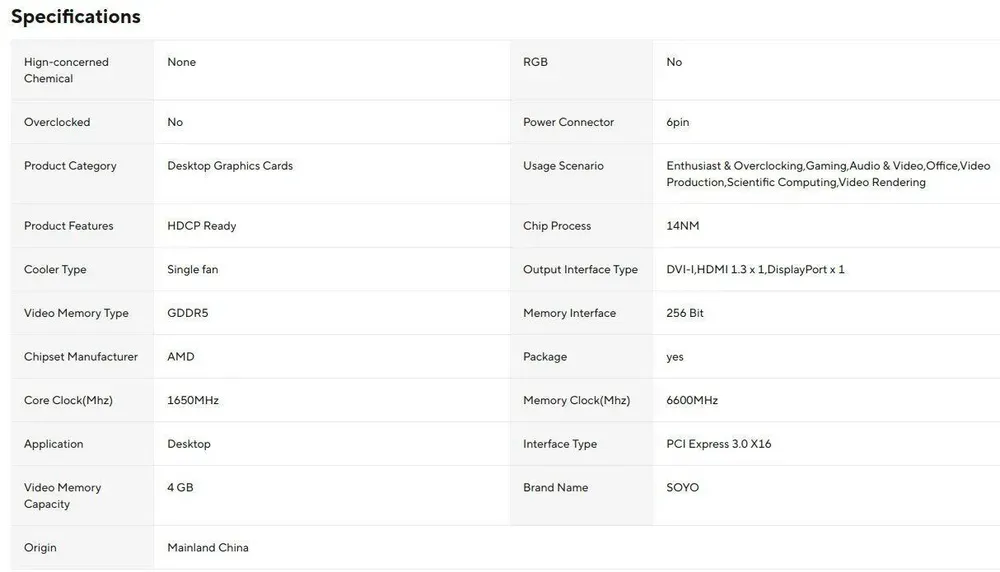
Task: Select the HDCP Ready feature value
Action: pyautogui.click(x=202, y=226)
